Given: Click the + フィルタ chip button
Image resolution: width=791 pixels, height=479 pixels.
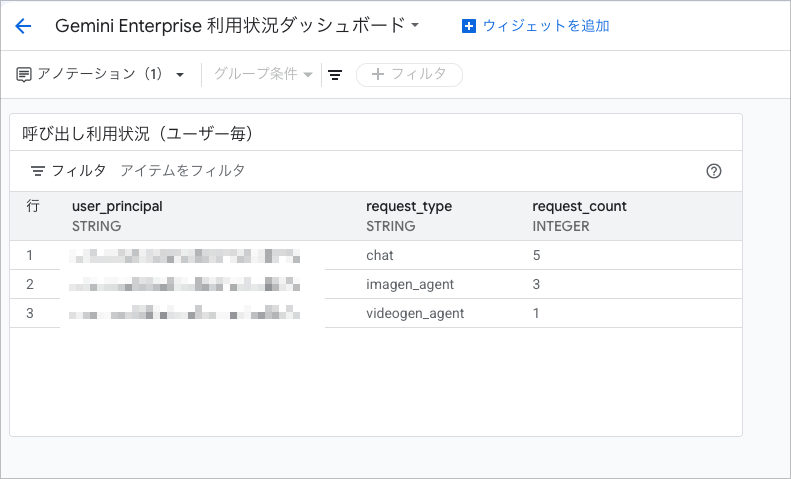Looking at the screenshot, I should 409,75.
